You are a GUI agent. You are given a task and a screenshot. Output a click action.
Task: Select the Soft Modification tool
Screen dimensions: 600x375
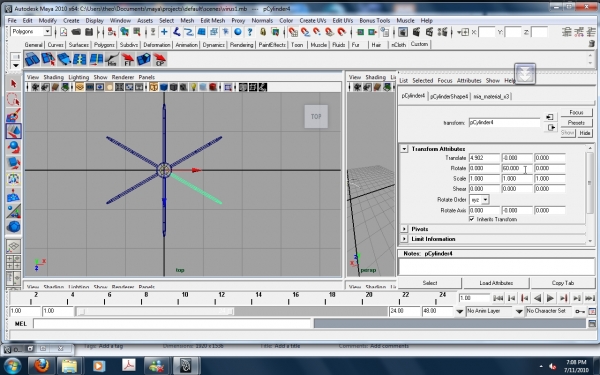pos(14,195)
